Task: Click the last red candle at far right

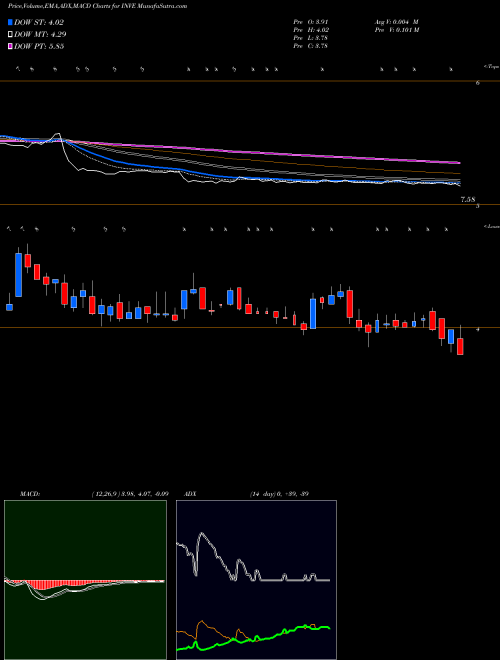Action: (460, 346)
